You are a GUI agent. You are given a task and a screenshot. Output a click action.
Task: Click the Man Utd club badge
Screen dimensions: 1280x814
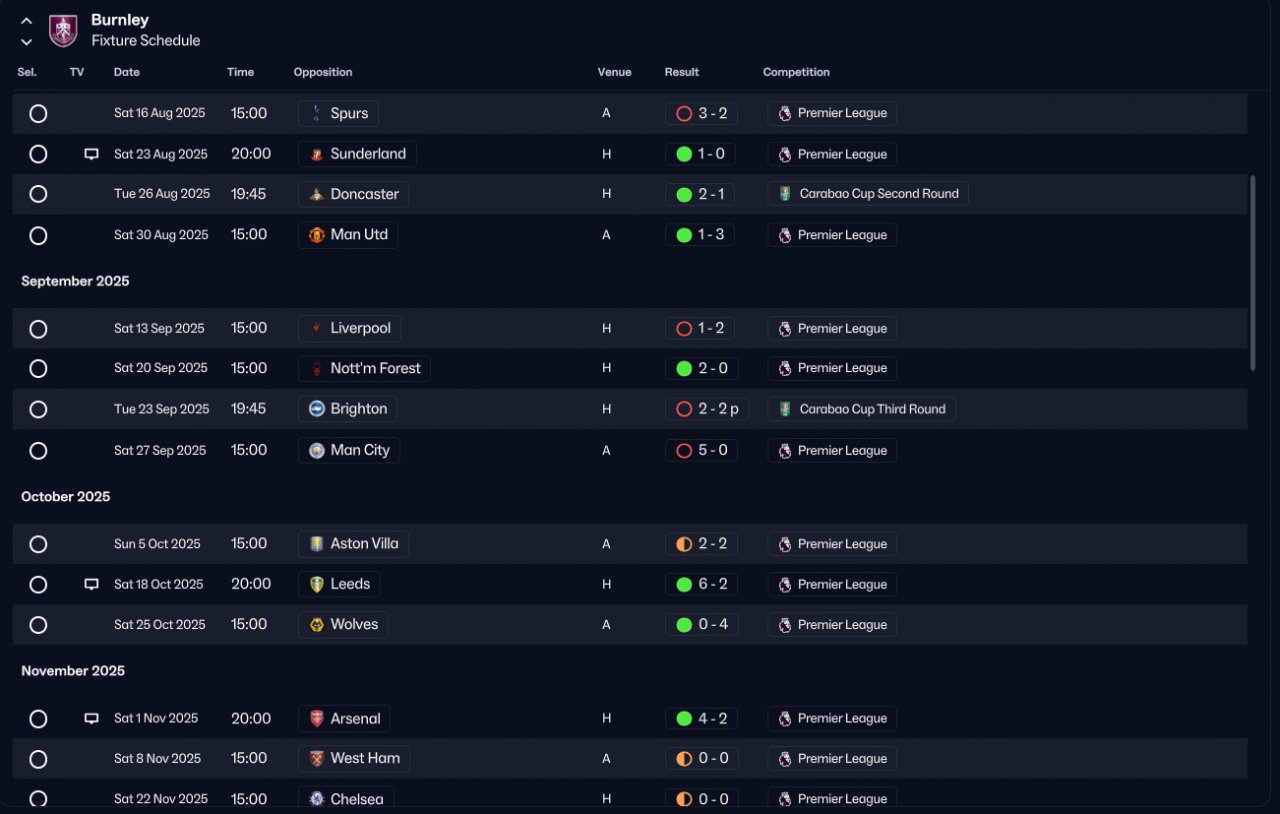coord(316,235)
